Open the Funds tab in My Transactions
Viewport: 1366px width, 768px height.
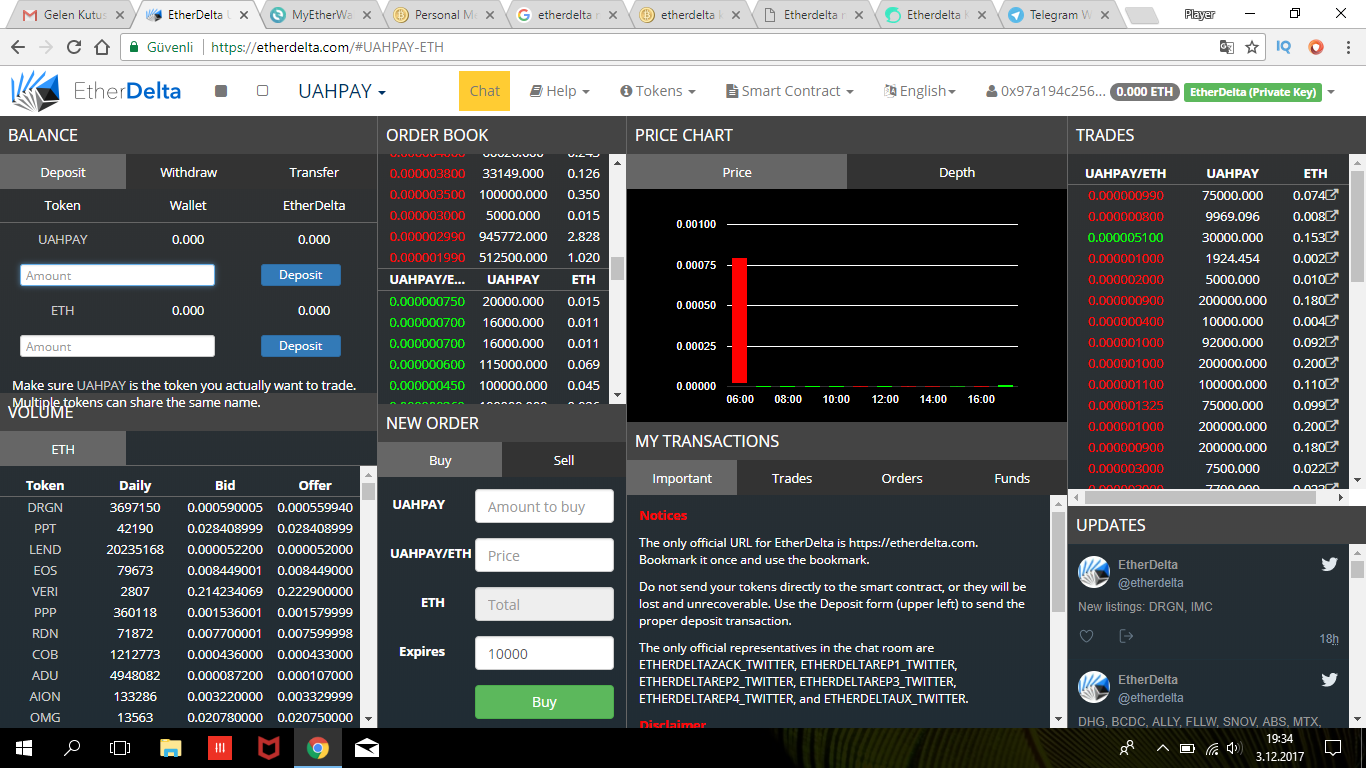coord(1012,478)
